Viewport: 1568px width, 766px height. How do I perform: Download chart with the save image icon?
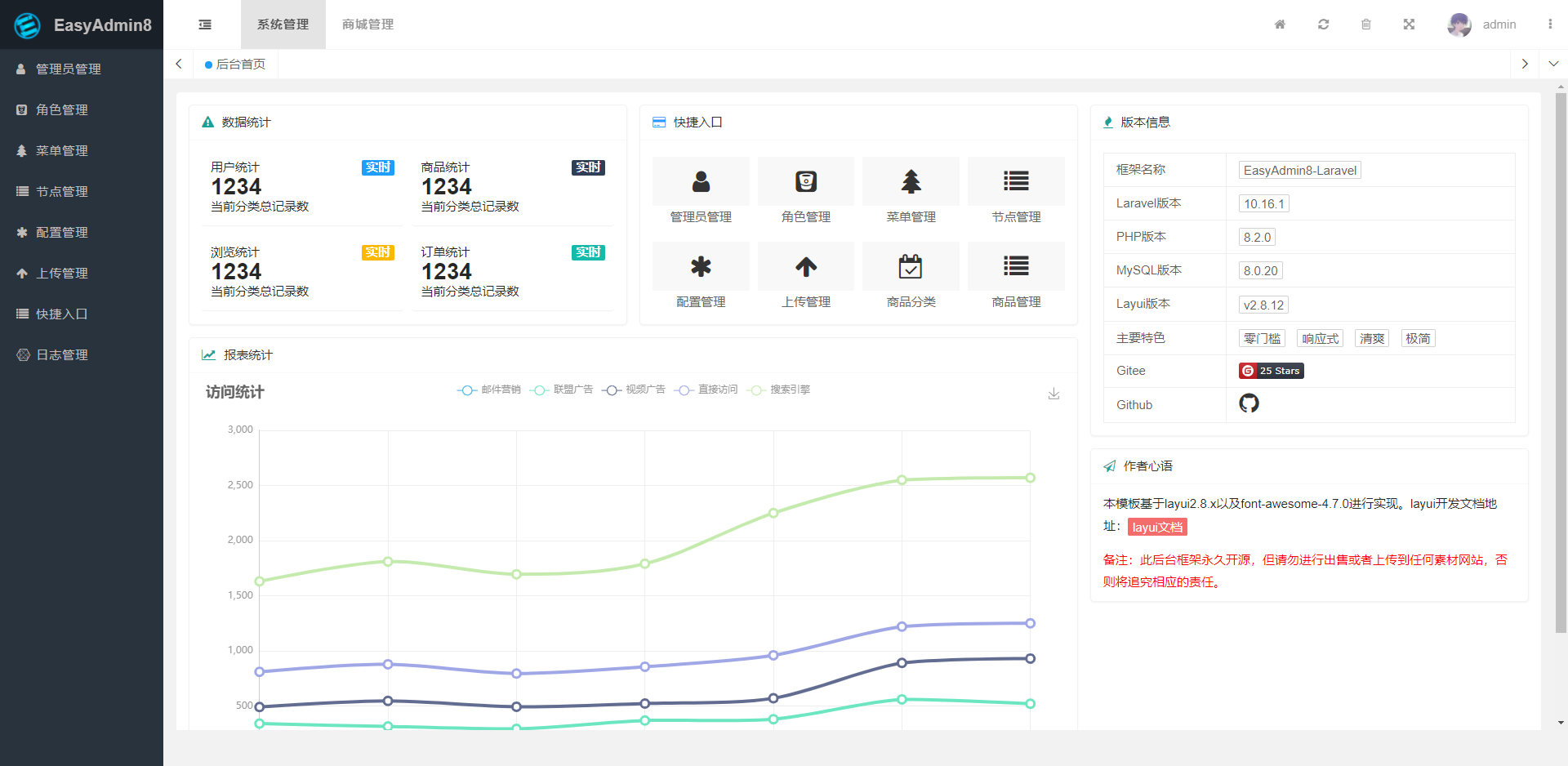click(x=1053, y=394)
